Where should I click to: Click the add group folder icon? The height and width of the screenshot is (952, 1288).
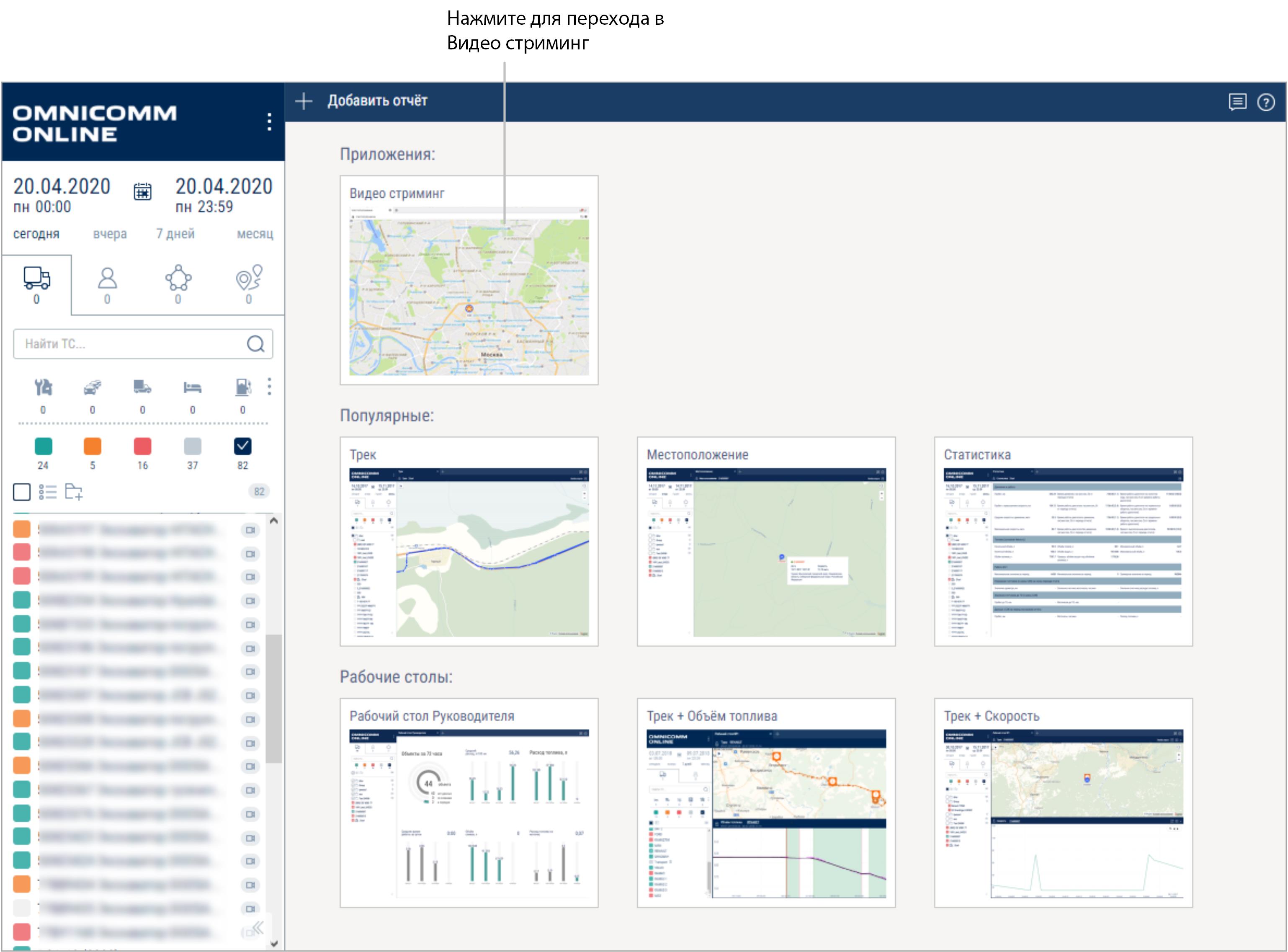(74, 492)
